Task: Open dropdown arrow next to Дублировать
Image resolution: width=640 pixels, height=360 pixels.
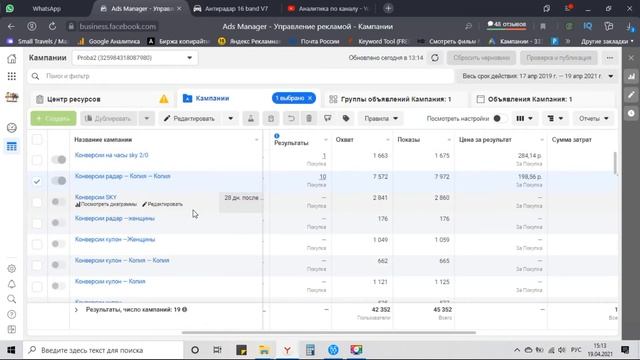Action: [x=147, y=118]
